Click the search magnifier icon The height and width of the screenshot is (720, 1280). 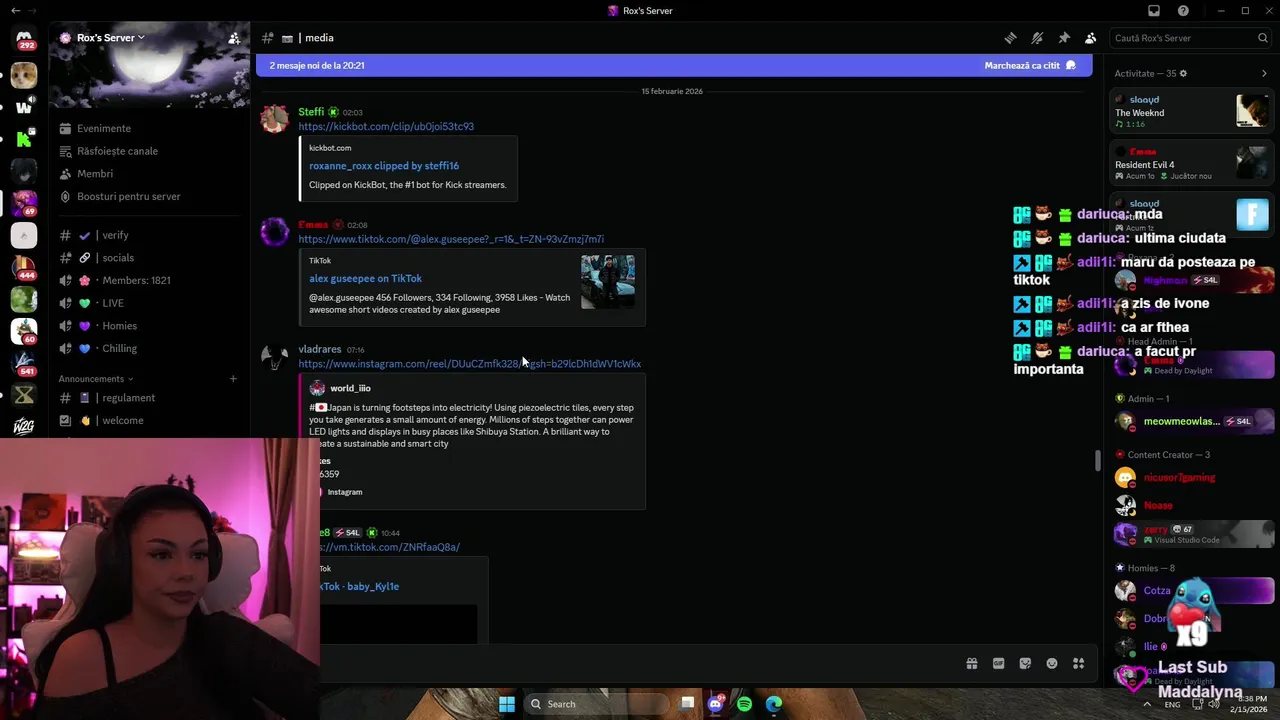1263,38
